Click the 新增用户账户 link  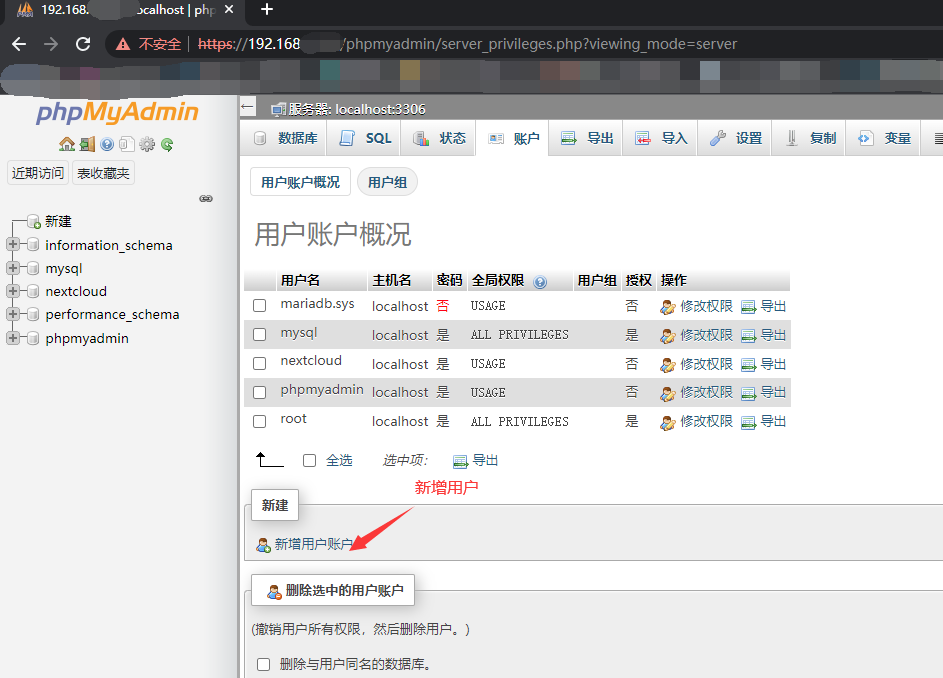tap(313, 544)
